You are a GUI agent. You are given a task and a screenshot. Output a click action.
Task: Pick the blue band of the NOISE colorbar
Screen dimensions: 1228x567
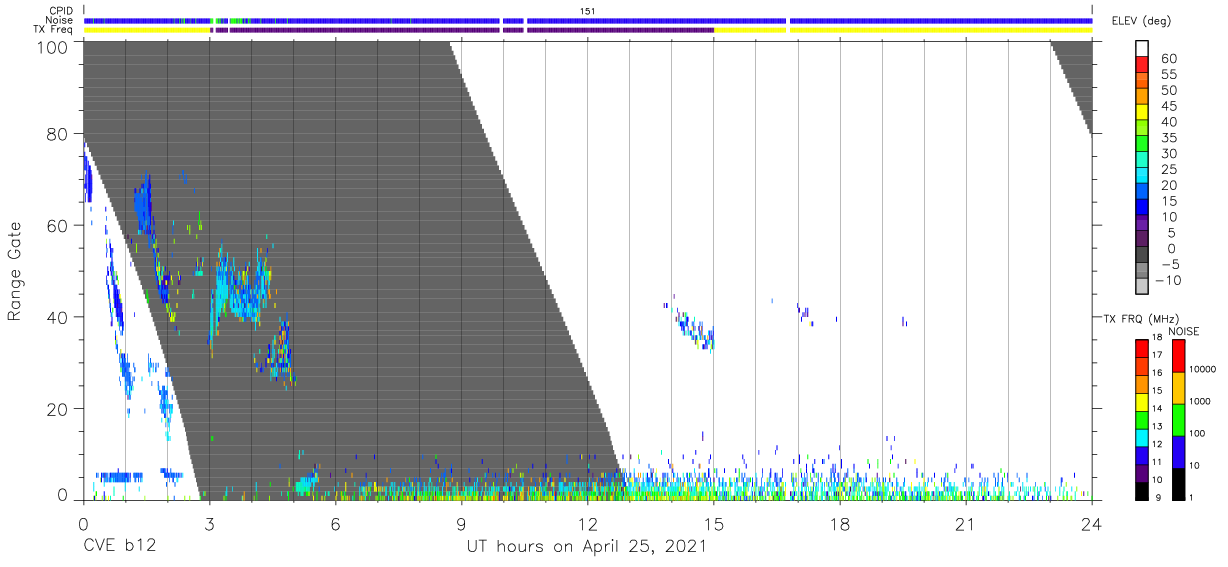[x=1178, y=451]
